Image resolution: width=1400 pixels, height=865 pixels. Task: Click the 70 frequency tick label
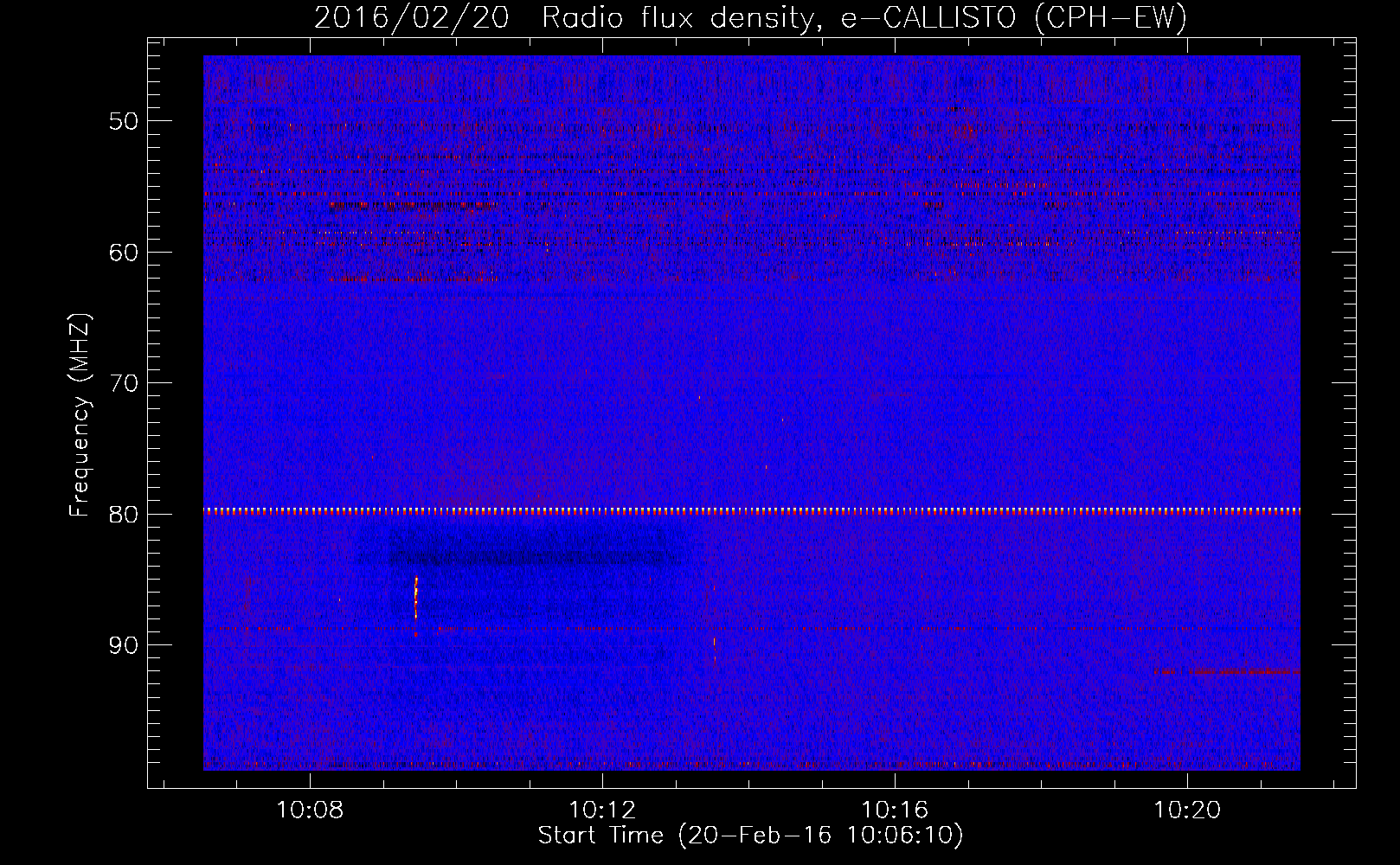click(124, 382)
